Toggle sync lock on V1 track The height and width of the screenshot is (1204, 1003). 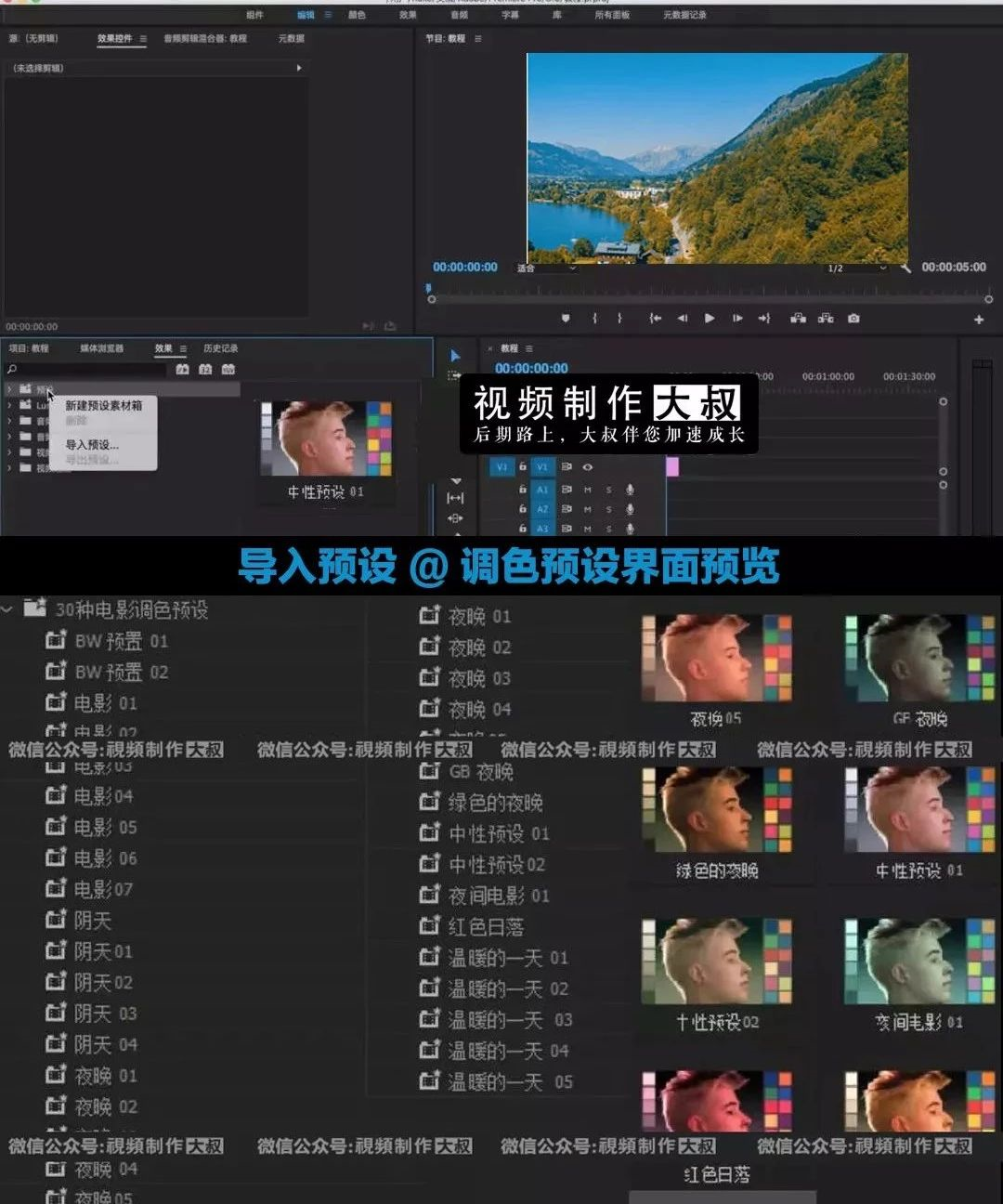[x=566, y=467]
